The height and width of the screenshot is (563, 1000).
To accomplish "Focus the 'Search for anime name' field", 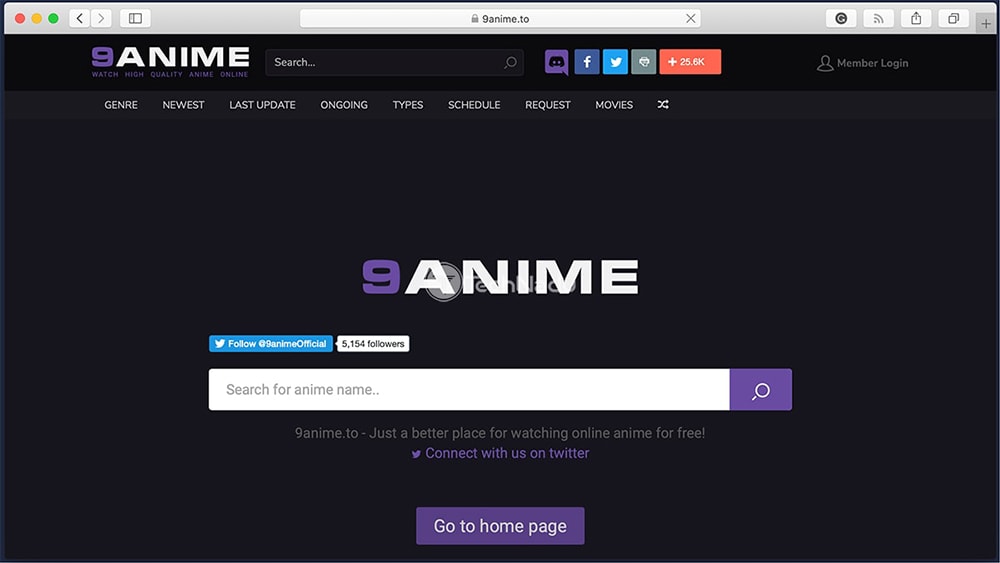I will click(x=469, y=390).
